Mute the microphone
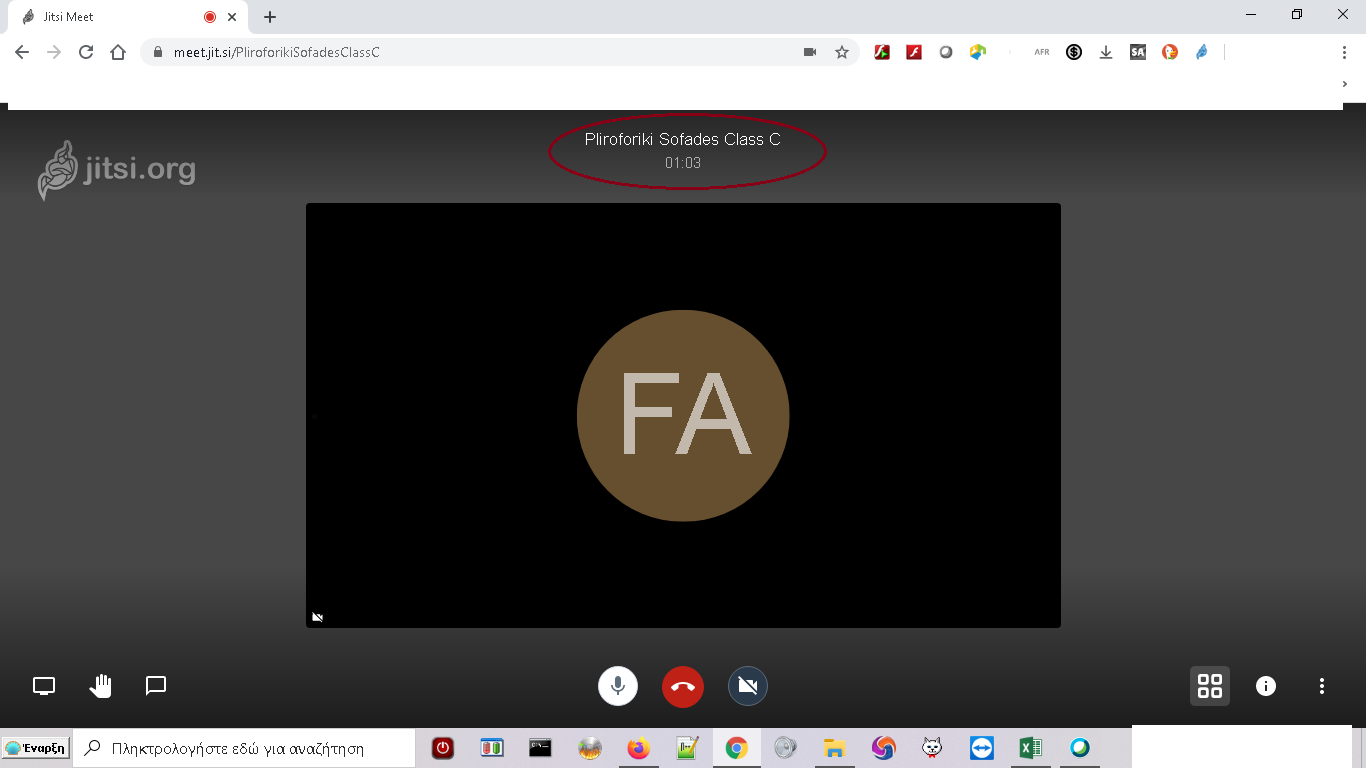The image size is (1366, 768). [x=618, y=686]
